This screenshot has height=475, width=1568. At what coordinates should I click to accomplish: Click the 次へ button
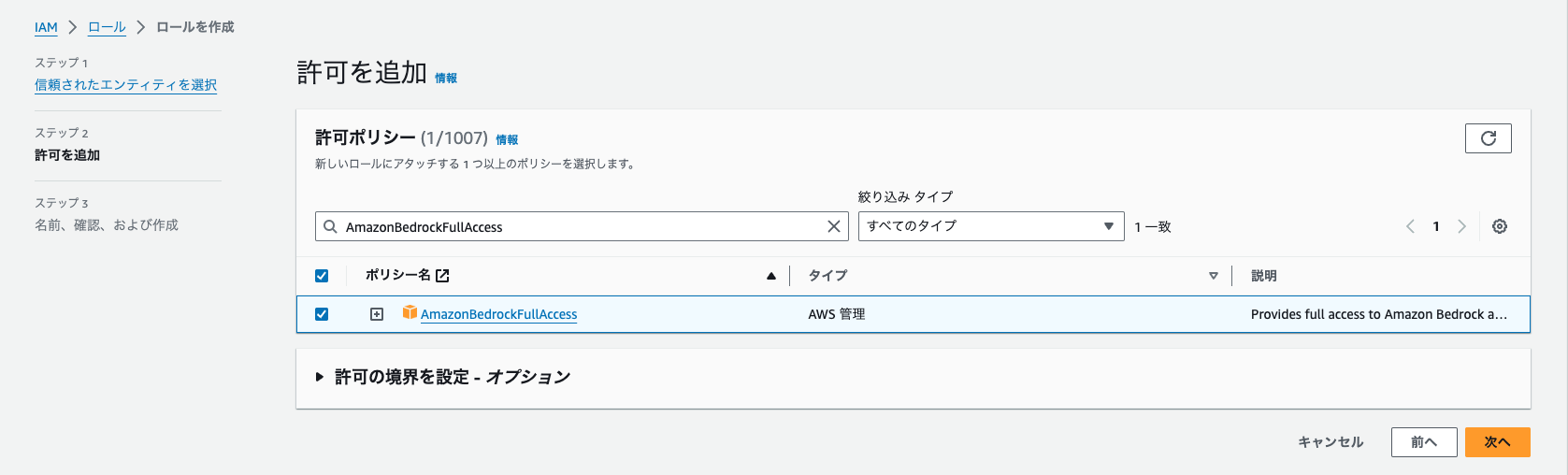click(x=1496, y=442)
